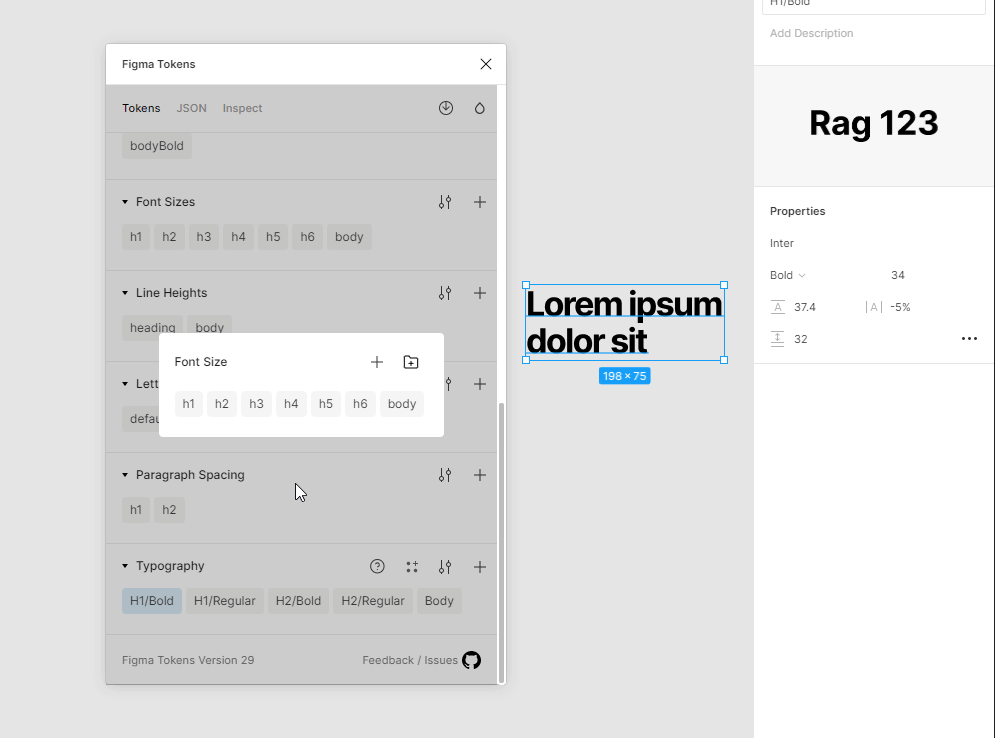Image resolution: width=995 pixels, height=738 pixels.
Task: Open Feedback / Issues link
Action: click(x=410, y=661)
